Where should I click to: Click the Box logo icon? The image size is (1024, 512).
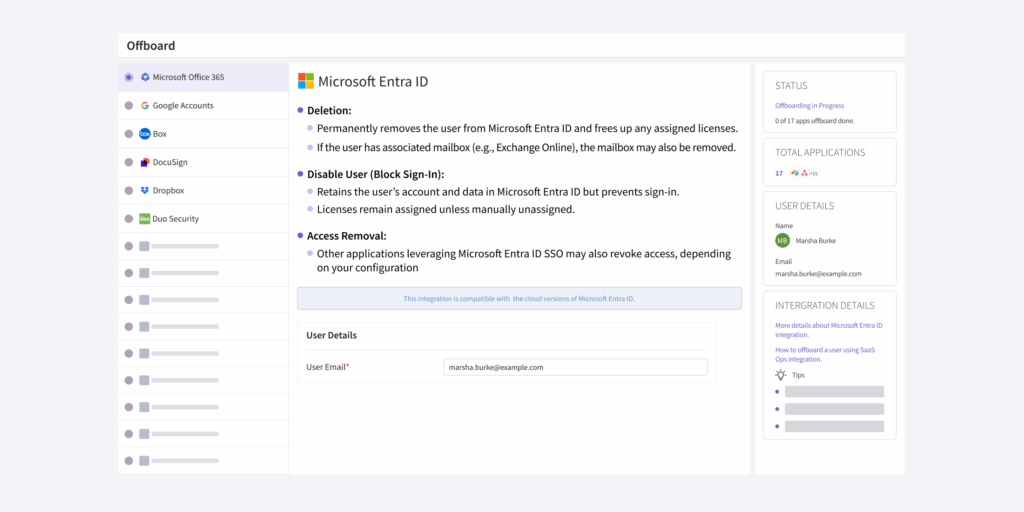[x=145, y=134]
